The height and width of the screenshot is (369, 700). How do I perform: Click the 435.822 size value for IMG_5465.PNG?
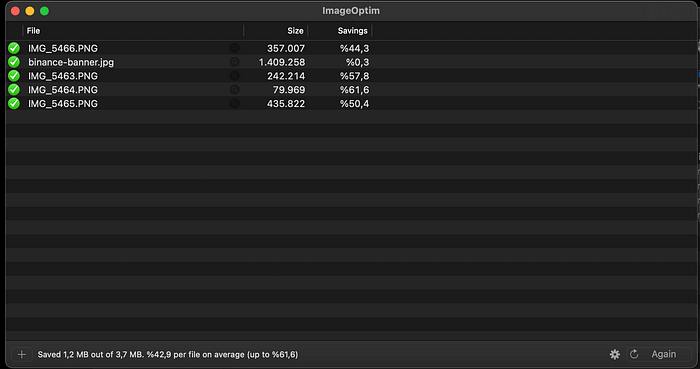[x=286, y=104]
